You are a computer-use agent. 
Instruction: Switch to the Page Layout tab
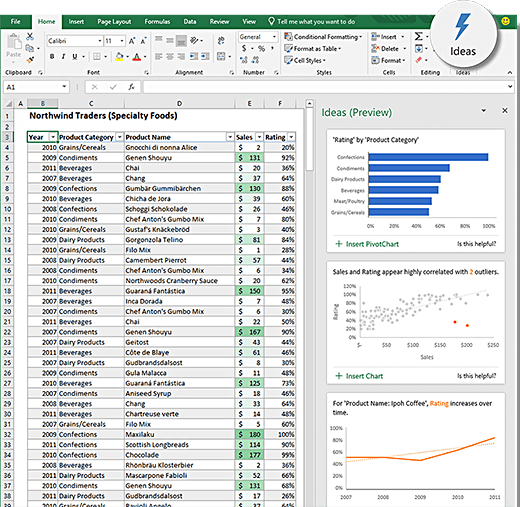tap(114, 22)
